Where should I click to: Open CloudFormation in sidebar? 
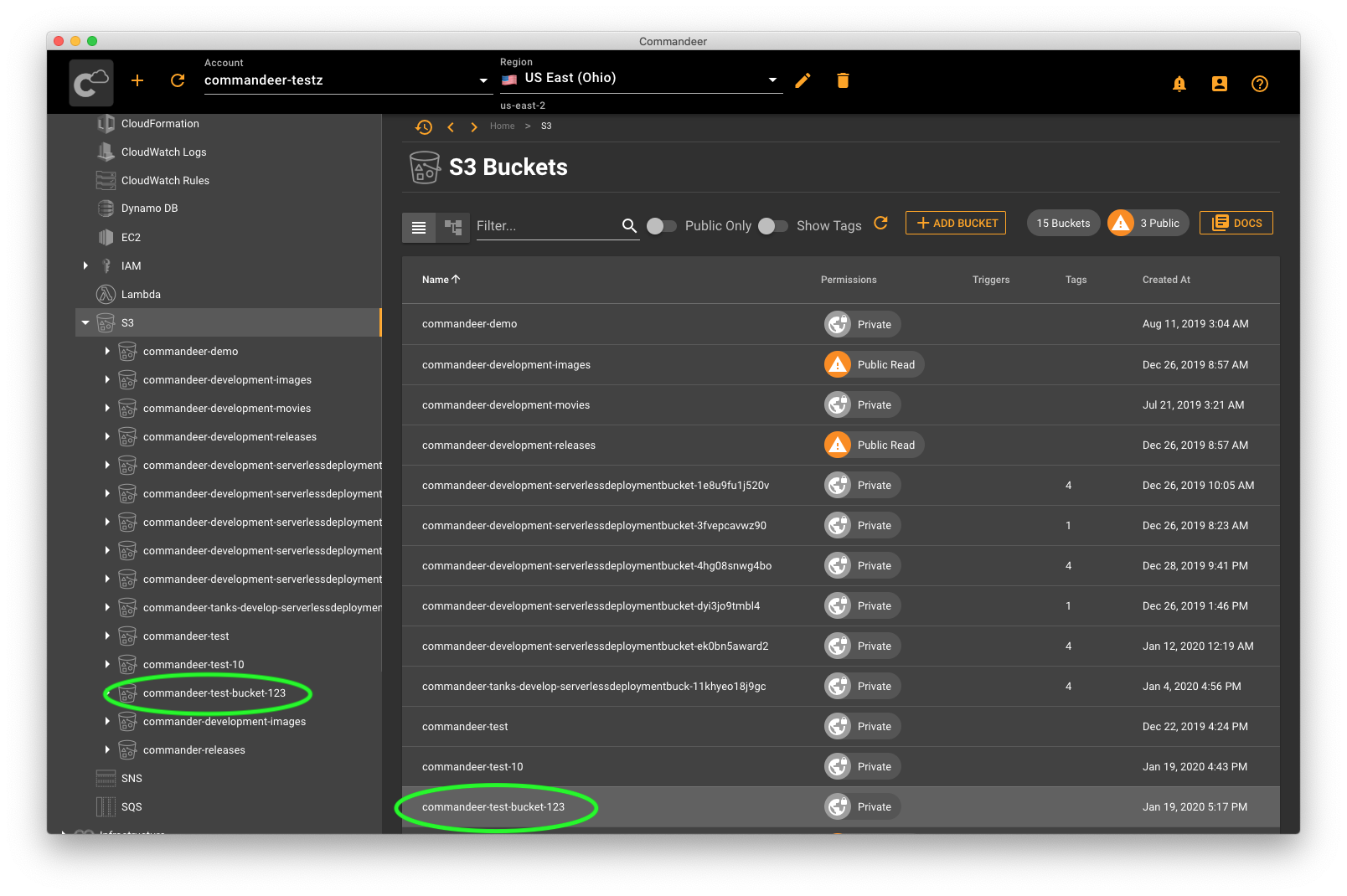[x=160, y=124]
